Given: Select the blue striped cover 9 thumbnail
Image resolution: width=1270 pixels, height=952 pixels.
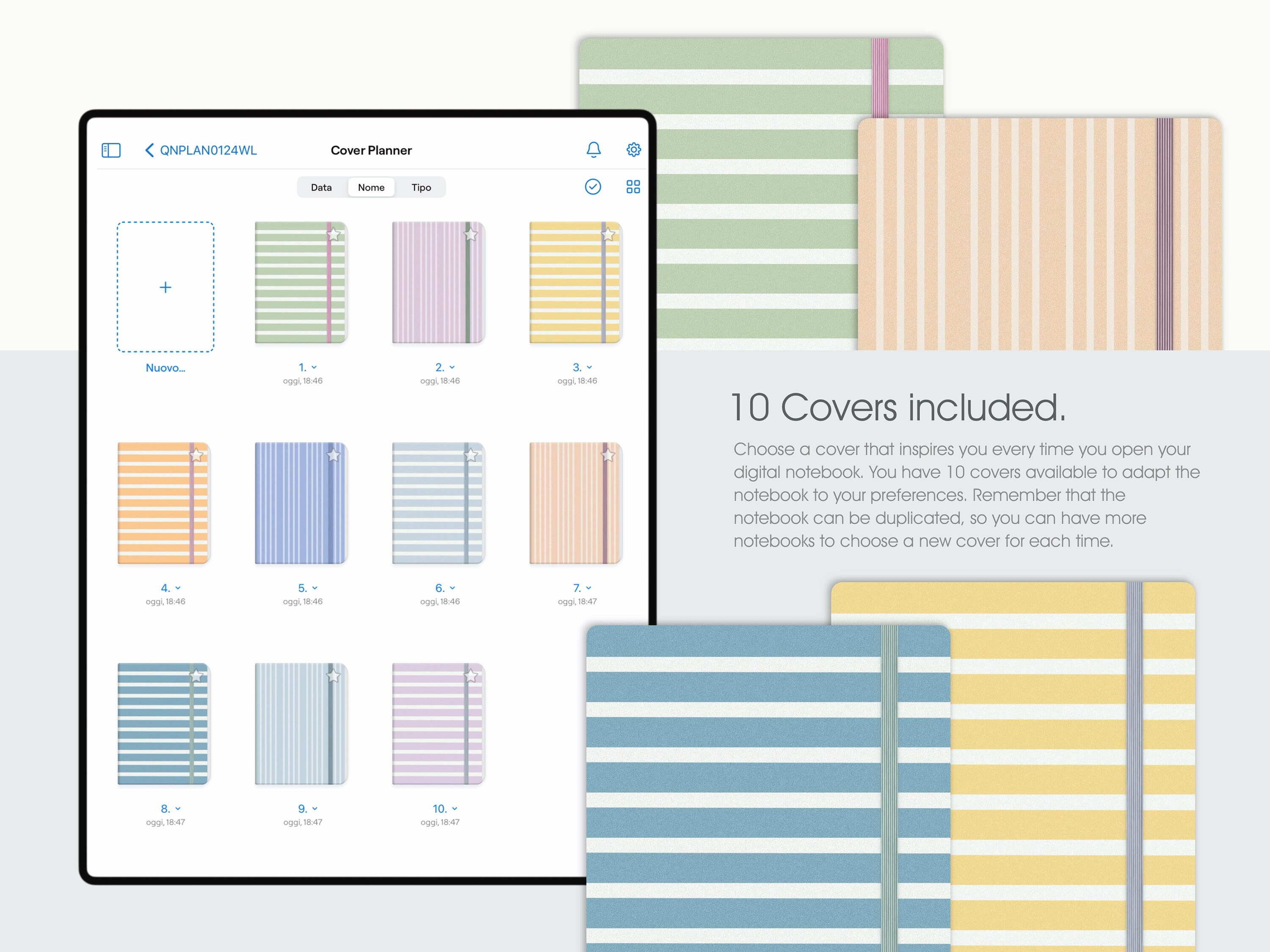Looking at the screenshot, I should 300,724.
